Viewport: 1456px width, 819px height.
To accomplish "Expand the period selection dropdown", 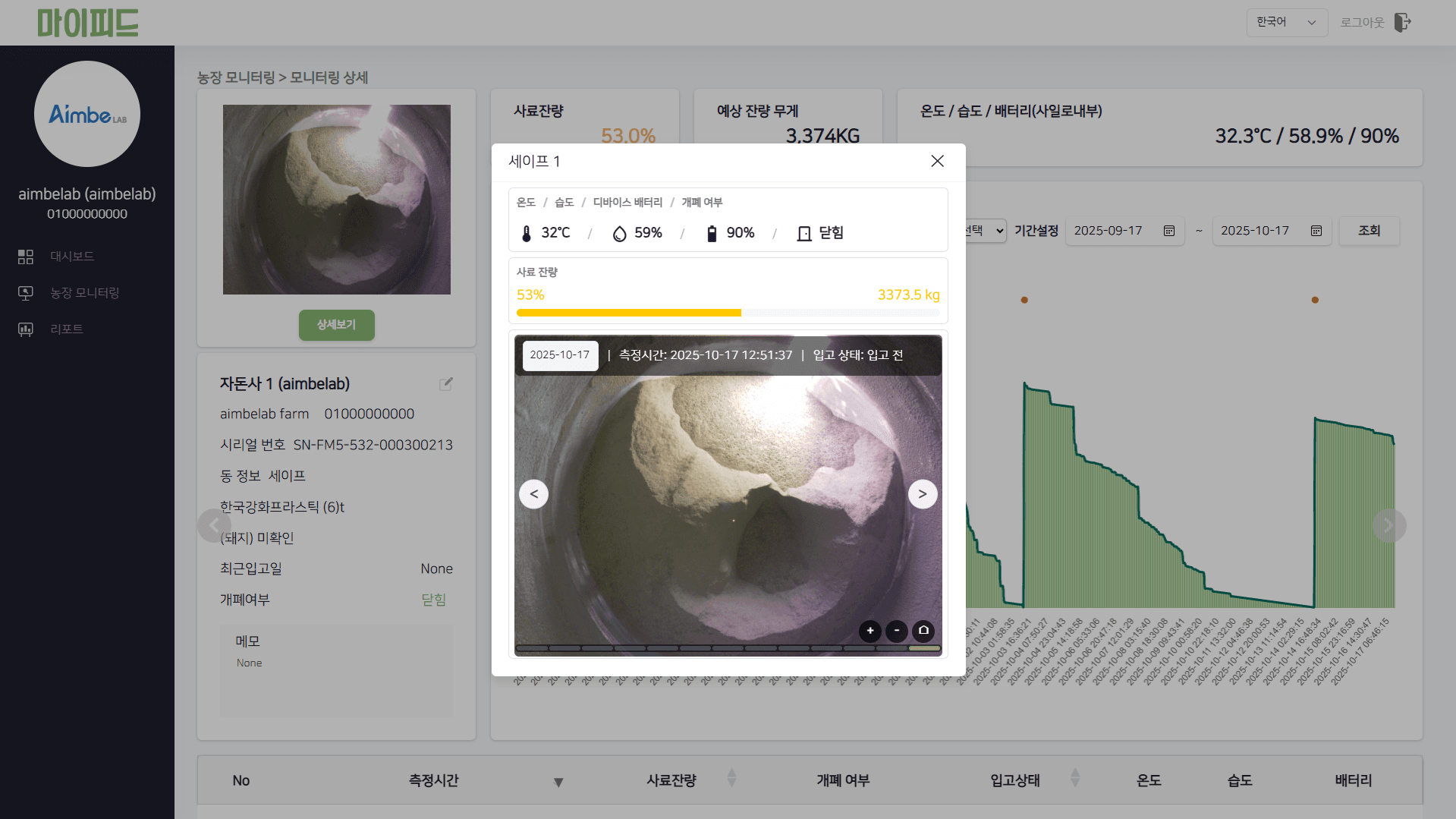I will [986, 231].
